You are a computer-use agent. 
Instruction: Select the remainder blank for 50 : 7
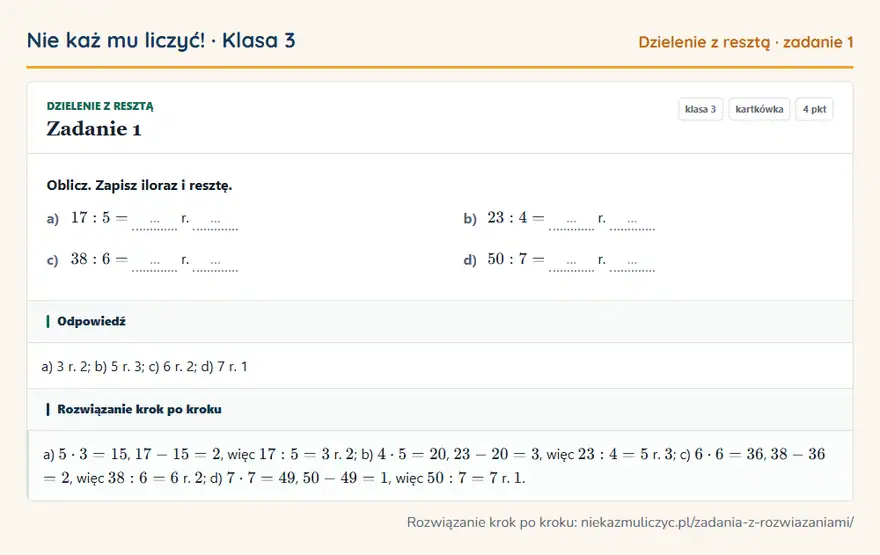tap(632, 263)
